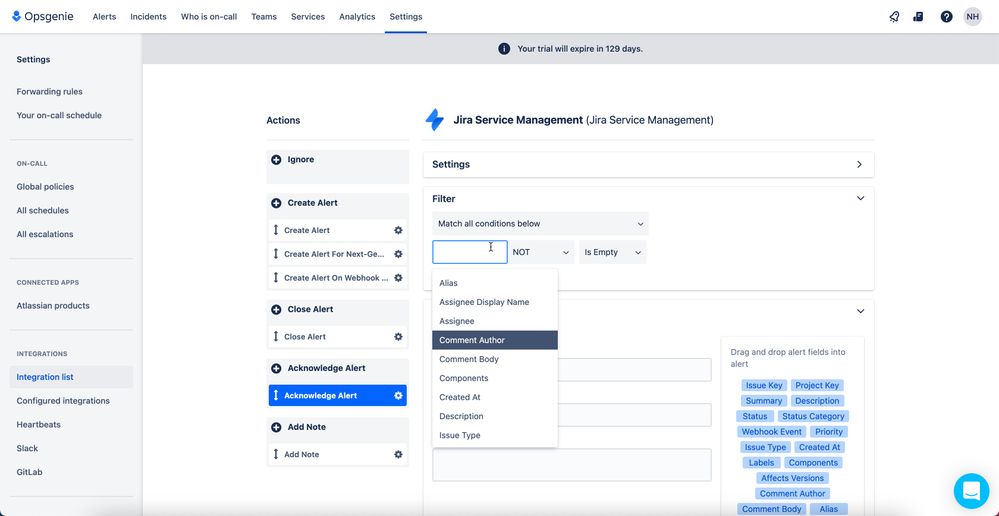
Task: Open Match all conditions below dropdown
Action: click(x=540, y=224)
